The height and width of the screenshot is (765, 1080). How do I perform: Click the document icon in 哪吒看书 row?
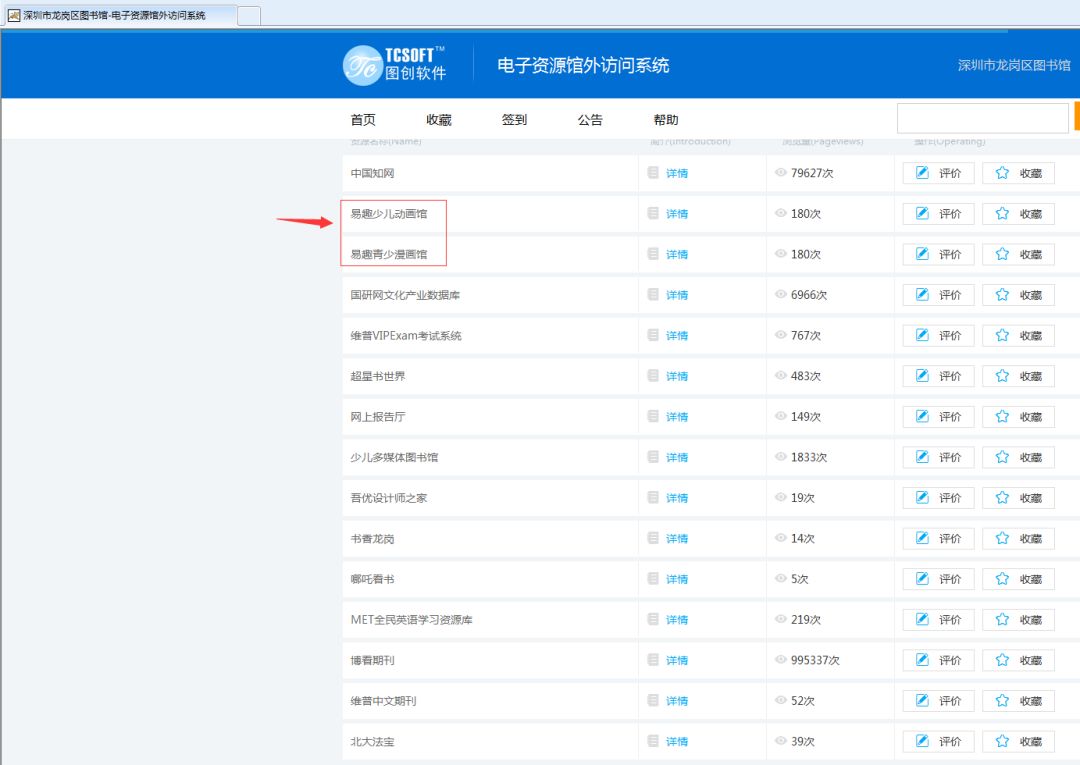[x=653, y=579]
